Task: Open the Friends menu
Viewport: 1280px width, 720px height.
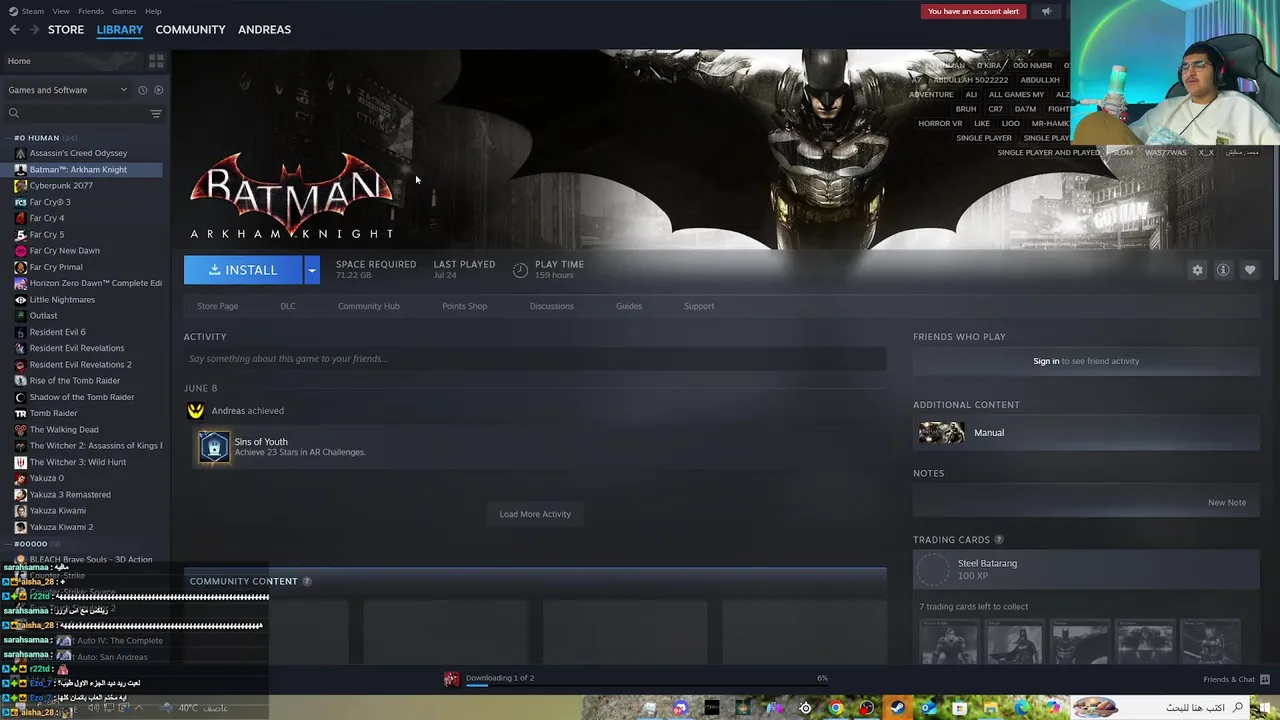Action: [x=91, y=11]
